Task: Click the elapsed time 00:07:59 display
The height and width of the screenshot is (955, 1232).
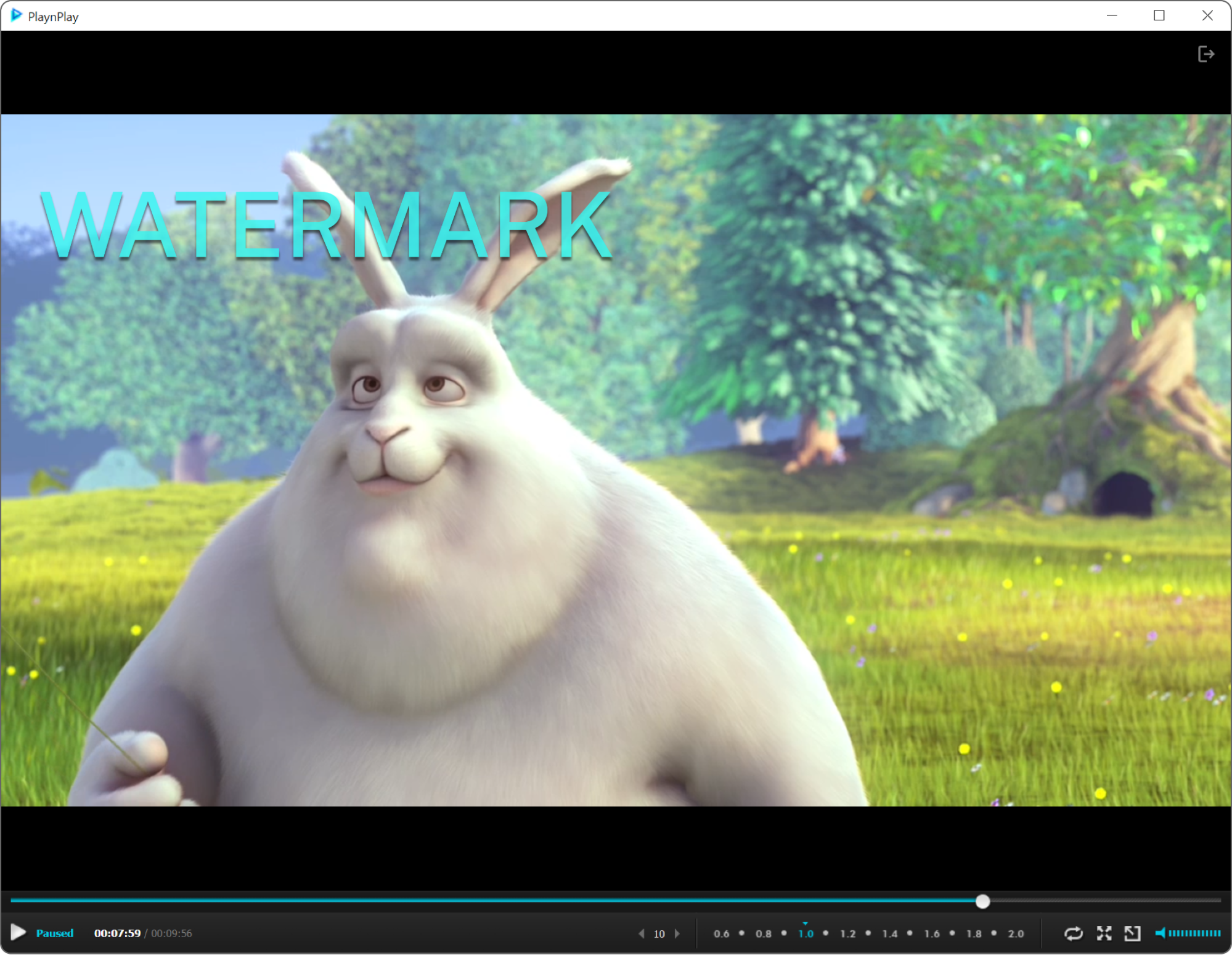Action: click(117, 933)
